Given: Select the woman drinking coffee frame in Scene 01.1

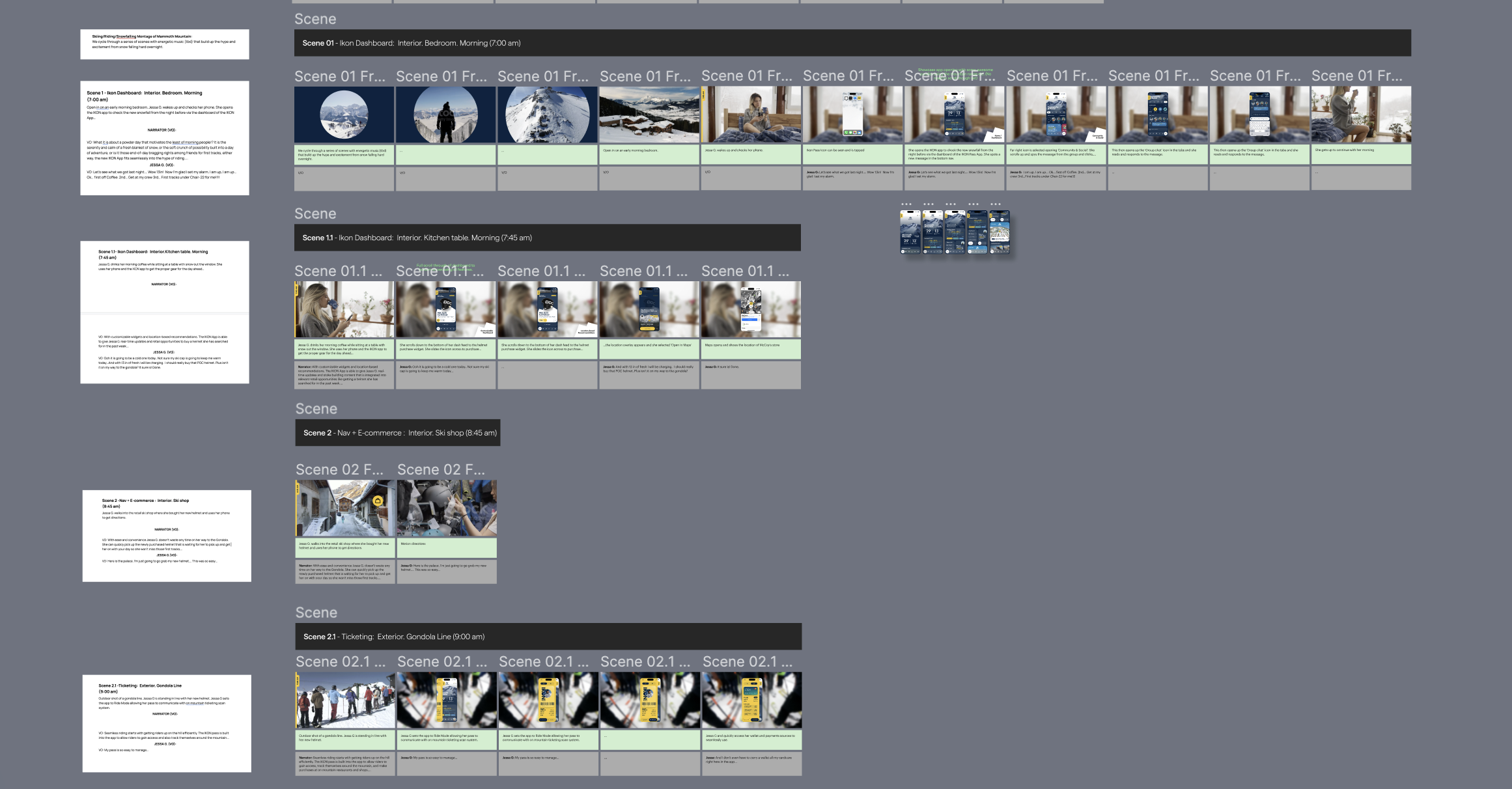Looking at the screenshot, I should [344, 309].
